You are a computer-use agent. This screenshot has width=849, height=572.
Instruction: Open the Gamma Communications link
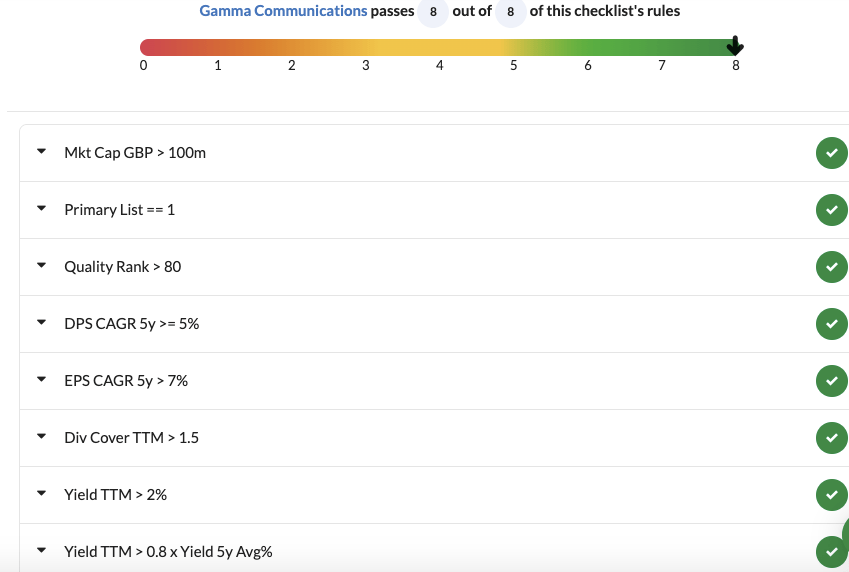click(283, 11)
